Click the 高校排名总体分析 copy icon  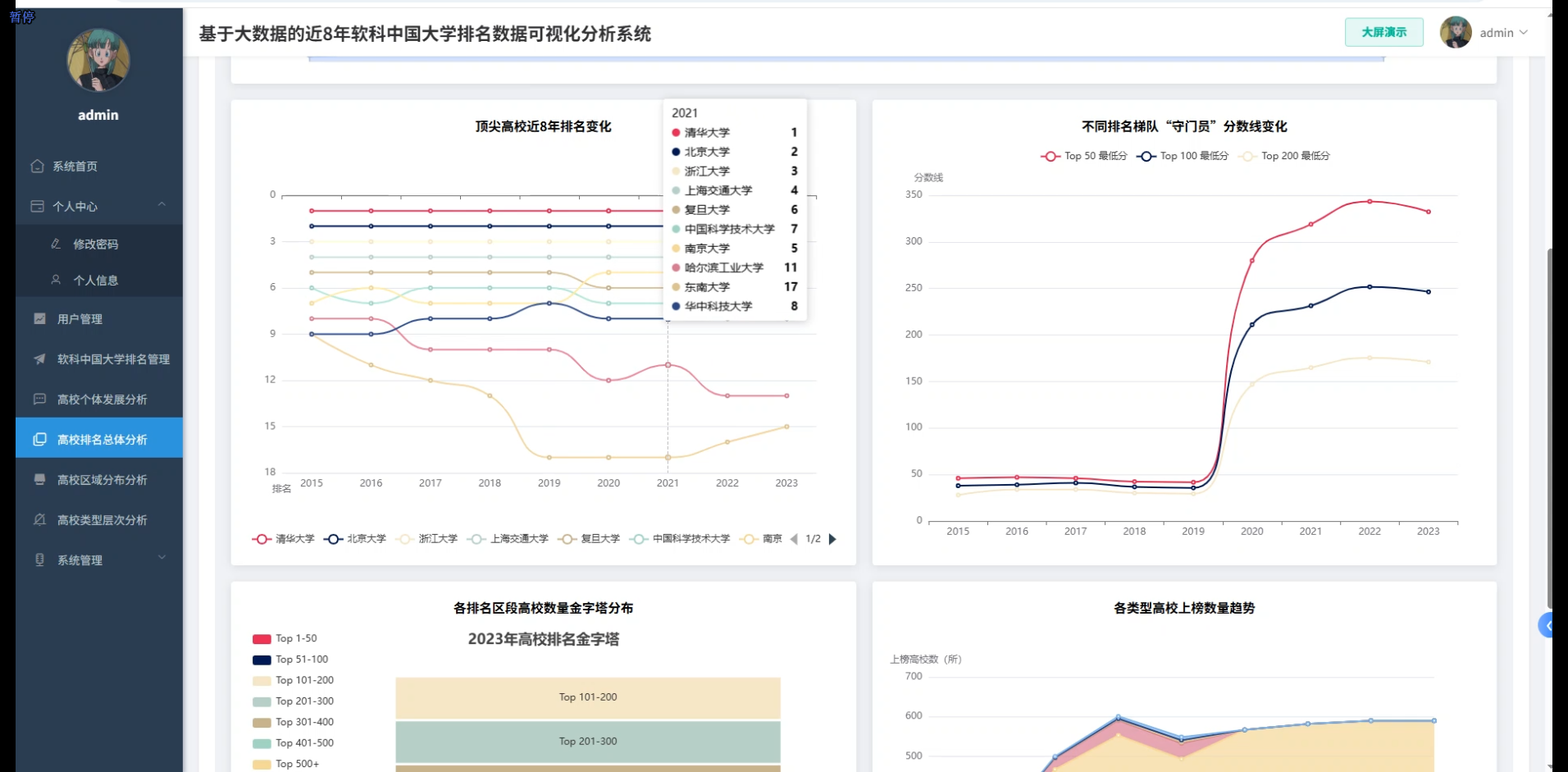pyautogui.click(x=39, y=439)
